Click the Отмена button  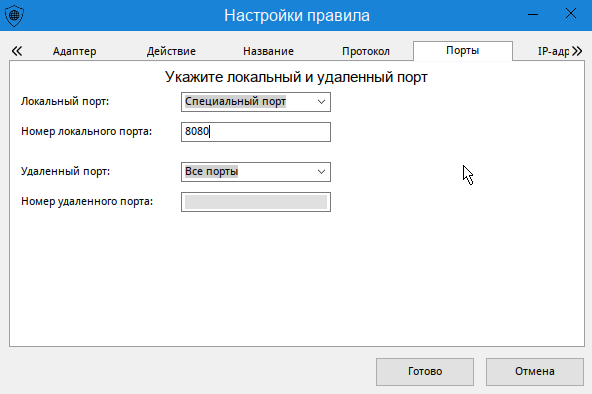pos(535,372)
